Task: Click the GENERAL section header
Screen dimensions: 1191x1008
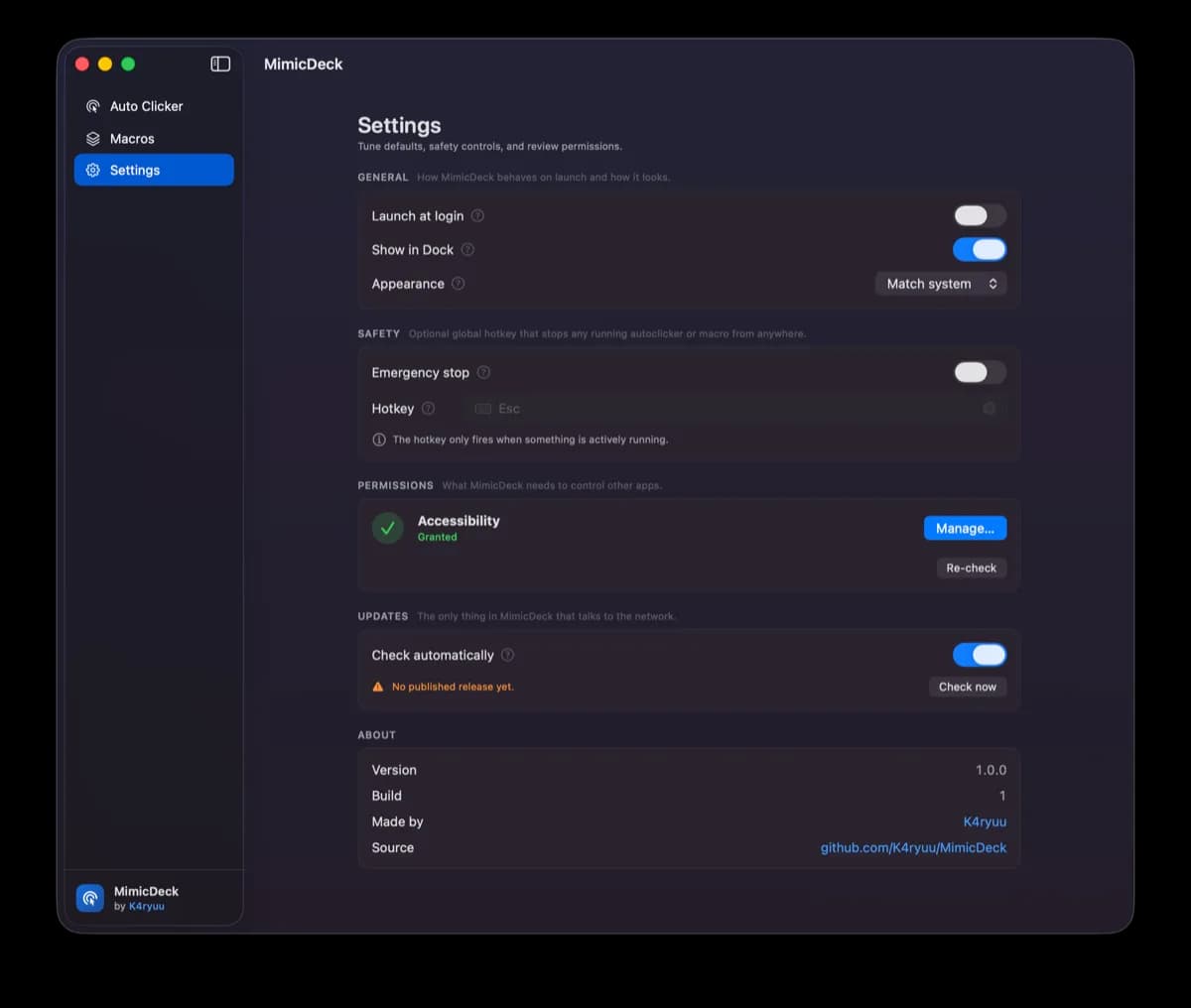Action: coord(383,177)
